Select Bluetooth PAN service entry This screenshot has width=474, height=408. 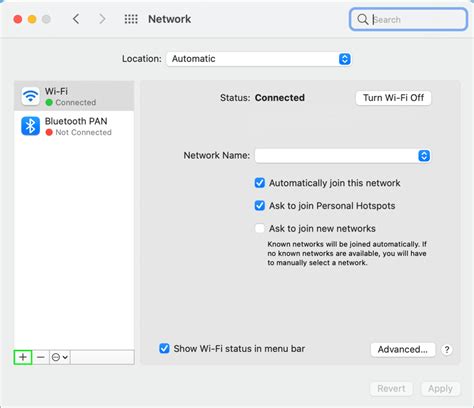pyautogui.click(x=74, y=126)
